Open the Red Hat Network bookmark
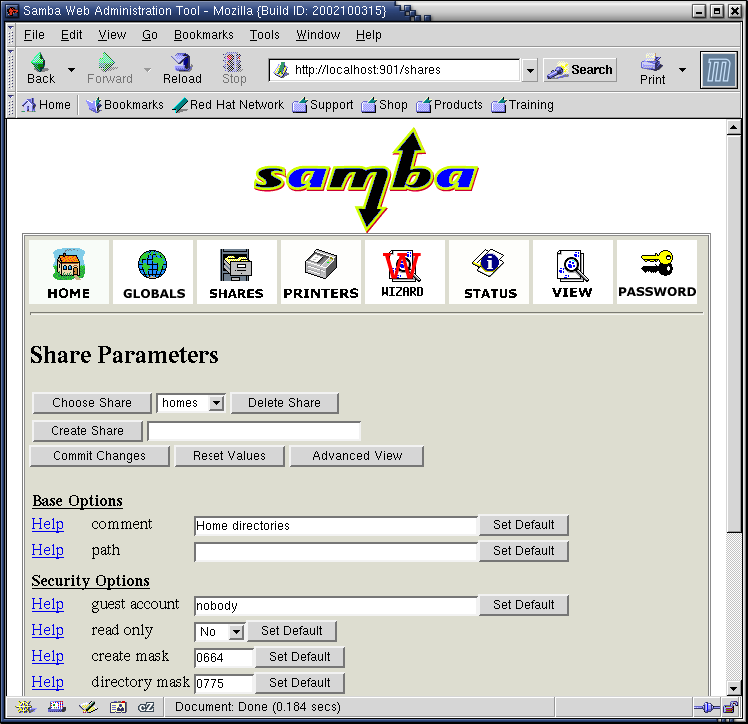Viewport: 748px width, 724px height. coord(228,105)
